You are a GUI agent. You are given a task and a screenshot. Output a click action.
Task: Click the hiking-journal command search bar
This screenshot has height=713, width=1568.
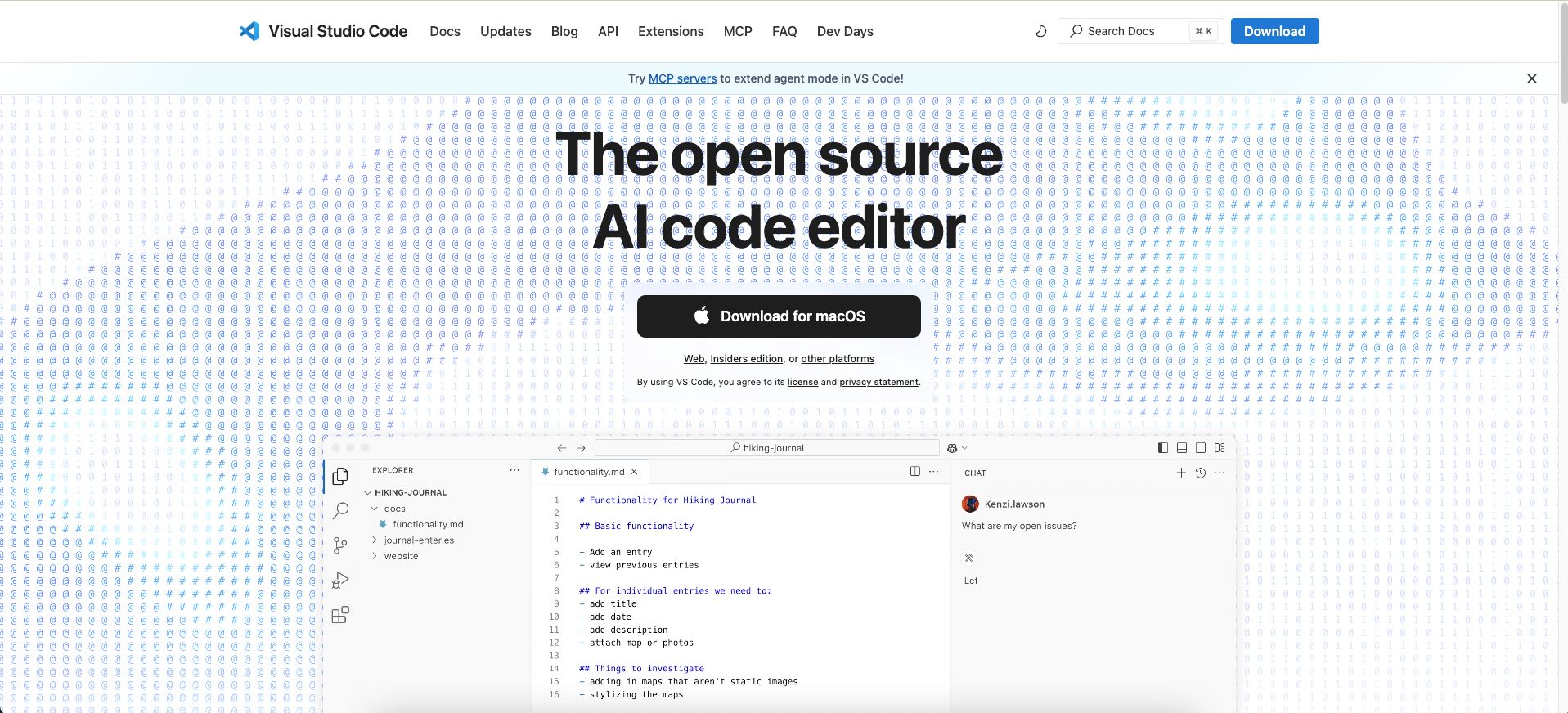[x=767, y=448]
